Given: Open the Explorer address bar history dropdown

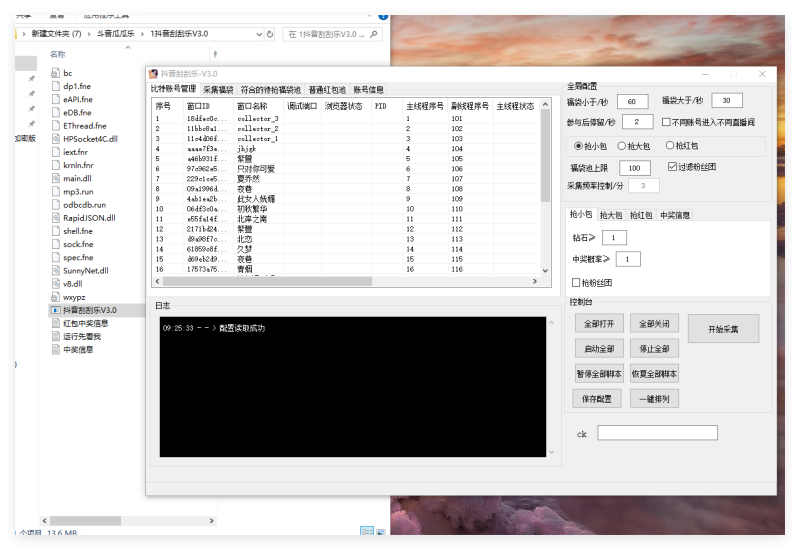Looking at the screenshot, I should (x=259, y=34).
